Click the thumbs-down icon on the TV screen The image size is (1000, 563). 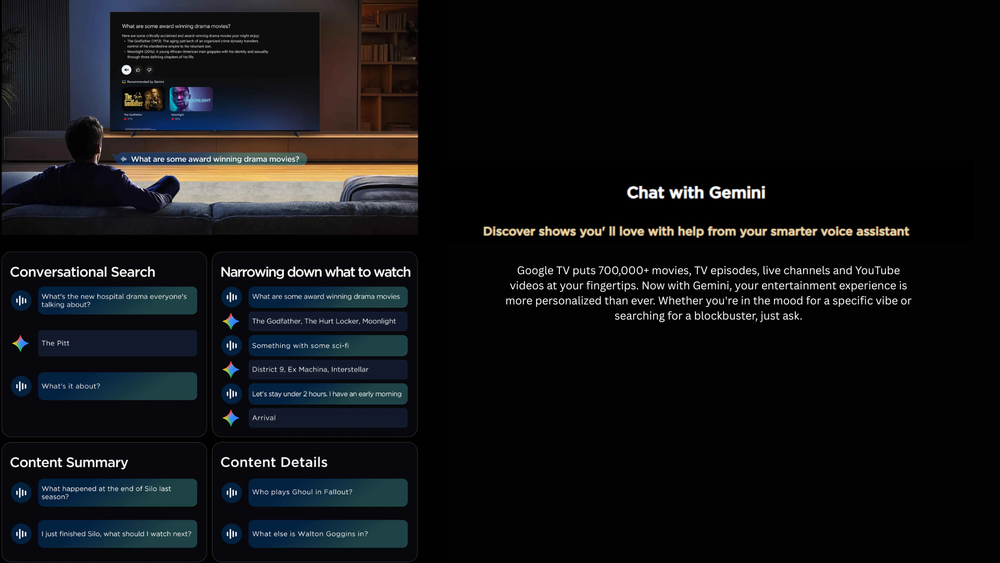149,69
